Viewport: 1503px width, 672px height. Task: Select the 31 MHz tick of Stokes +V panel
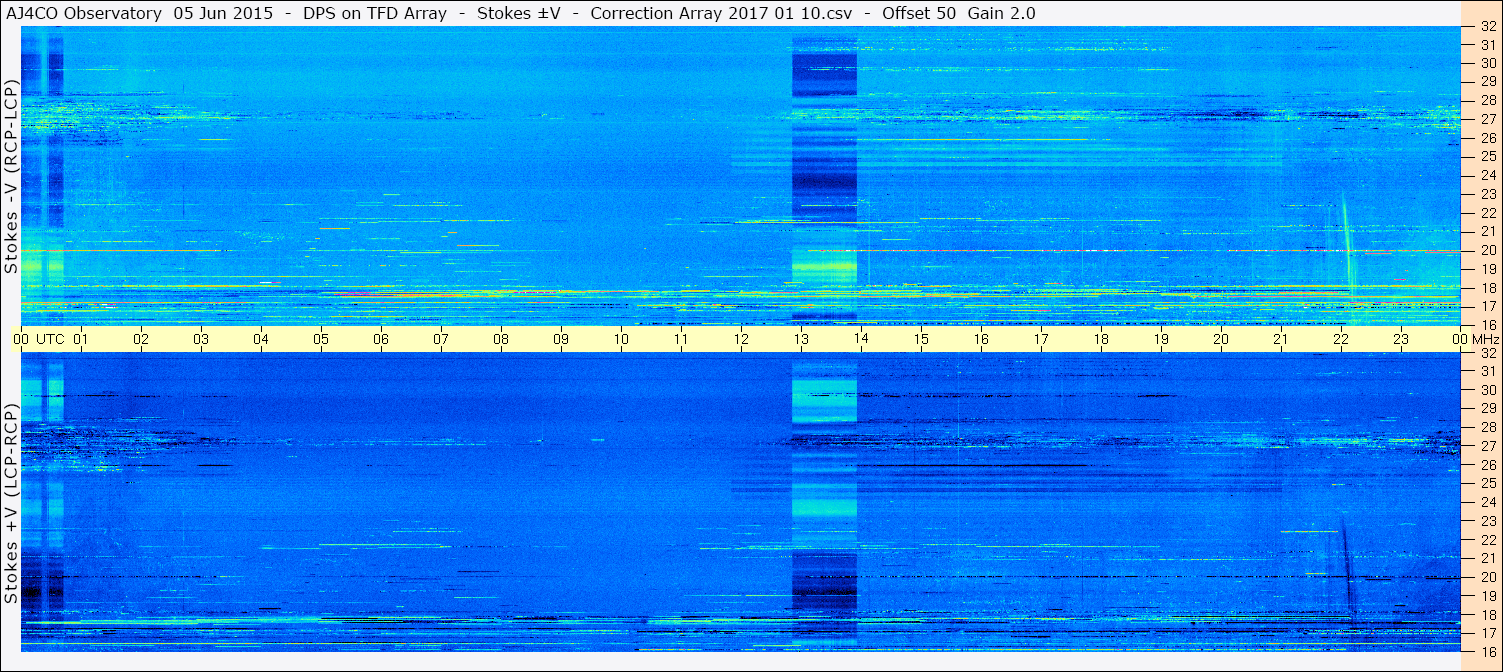coord(1488,371)
